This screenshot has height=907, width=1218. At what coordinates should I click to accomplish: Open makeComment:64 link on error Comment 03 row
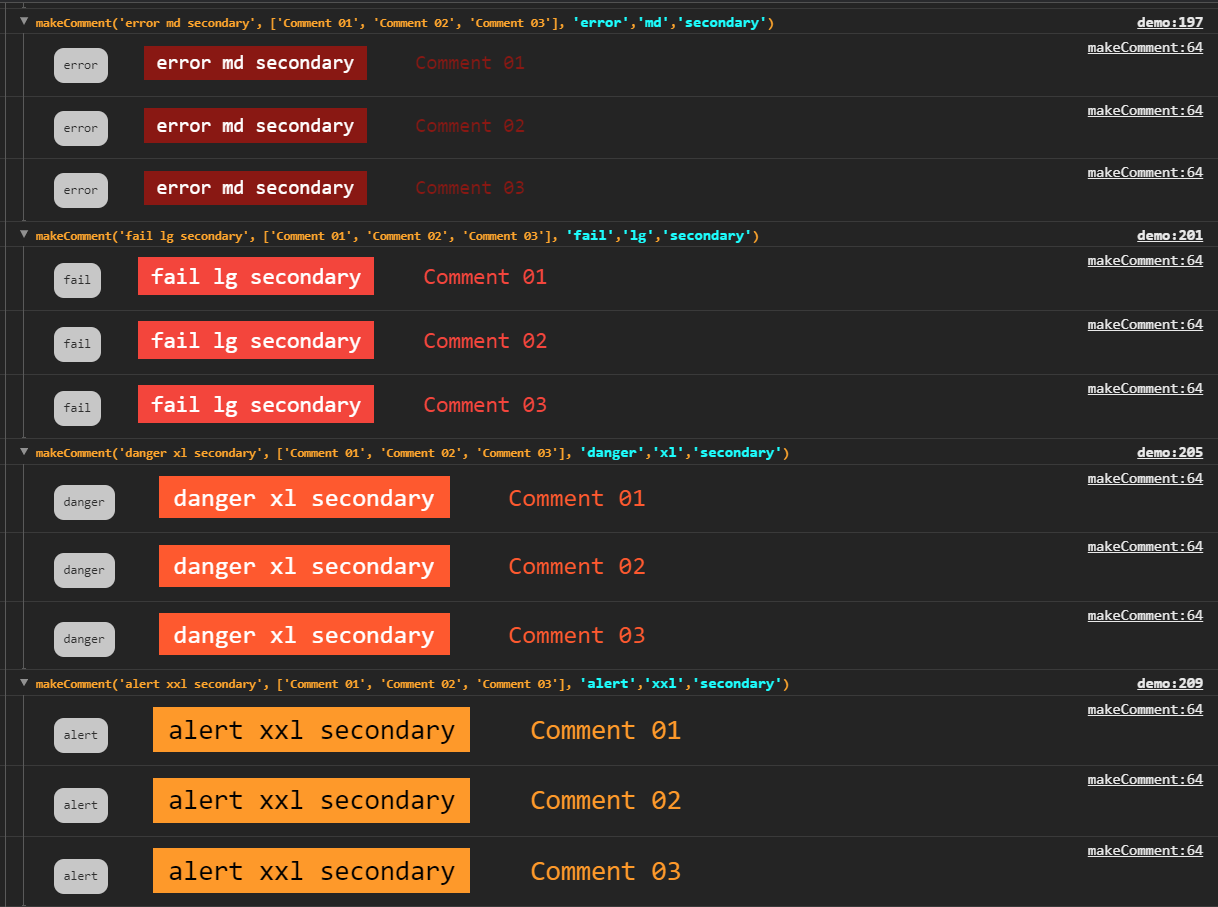pyautogui.click(x=1145, y=172)
